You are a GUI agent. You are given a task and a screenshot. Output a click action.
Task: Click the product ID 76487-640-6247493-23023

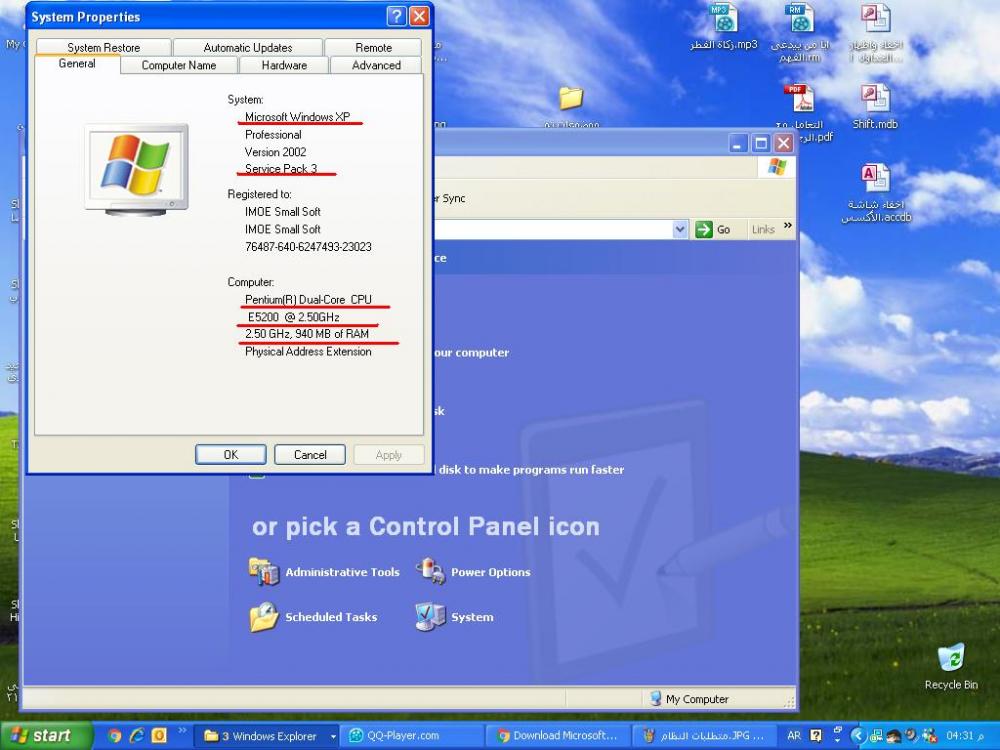coord(308,247)
